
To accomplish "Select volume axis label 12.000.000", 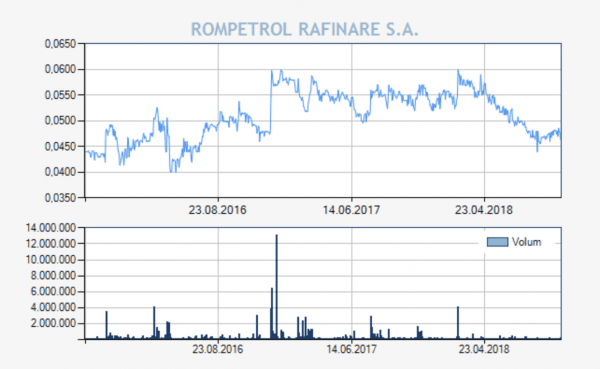I will pyautogui.click(x=51, y=243).
